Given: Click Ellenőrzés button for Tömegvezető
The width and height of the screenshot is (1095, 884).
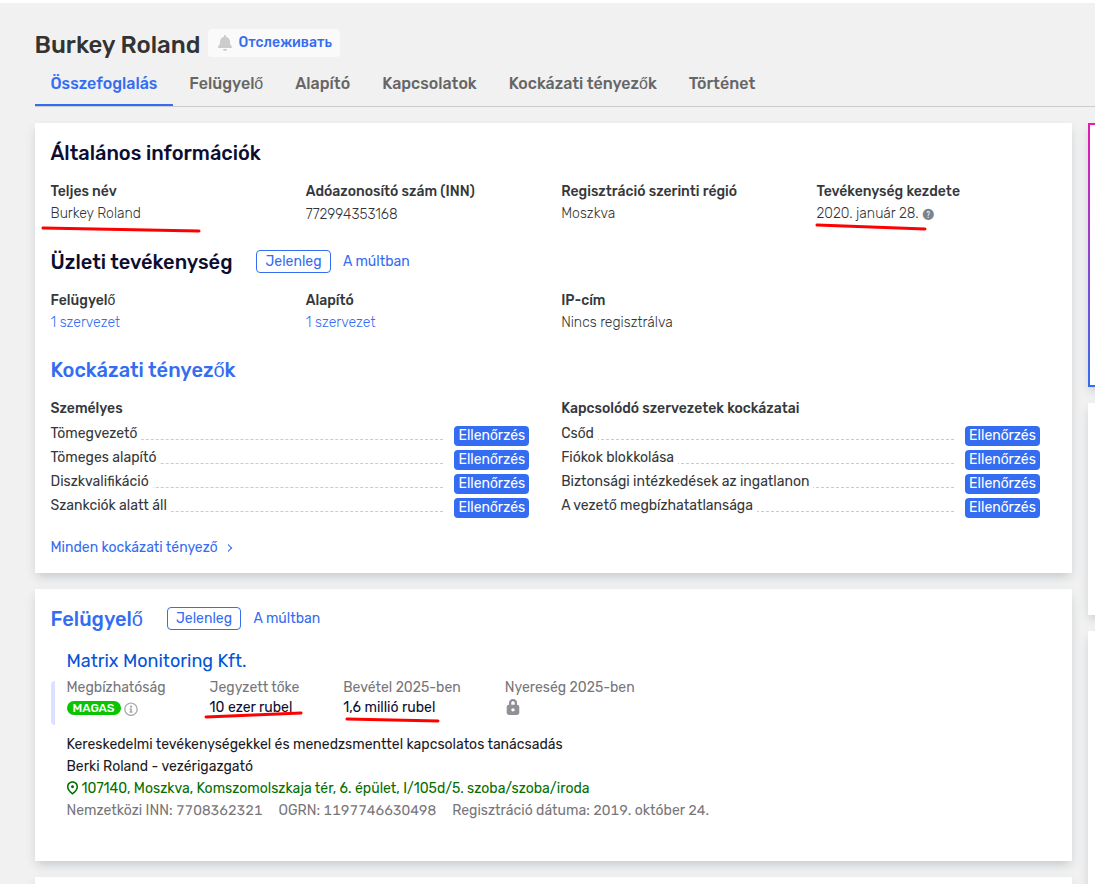Looking at the screenshot, I should tap(492, 435).
